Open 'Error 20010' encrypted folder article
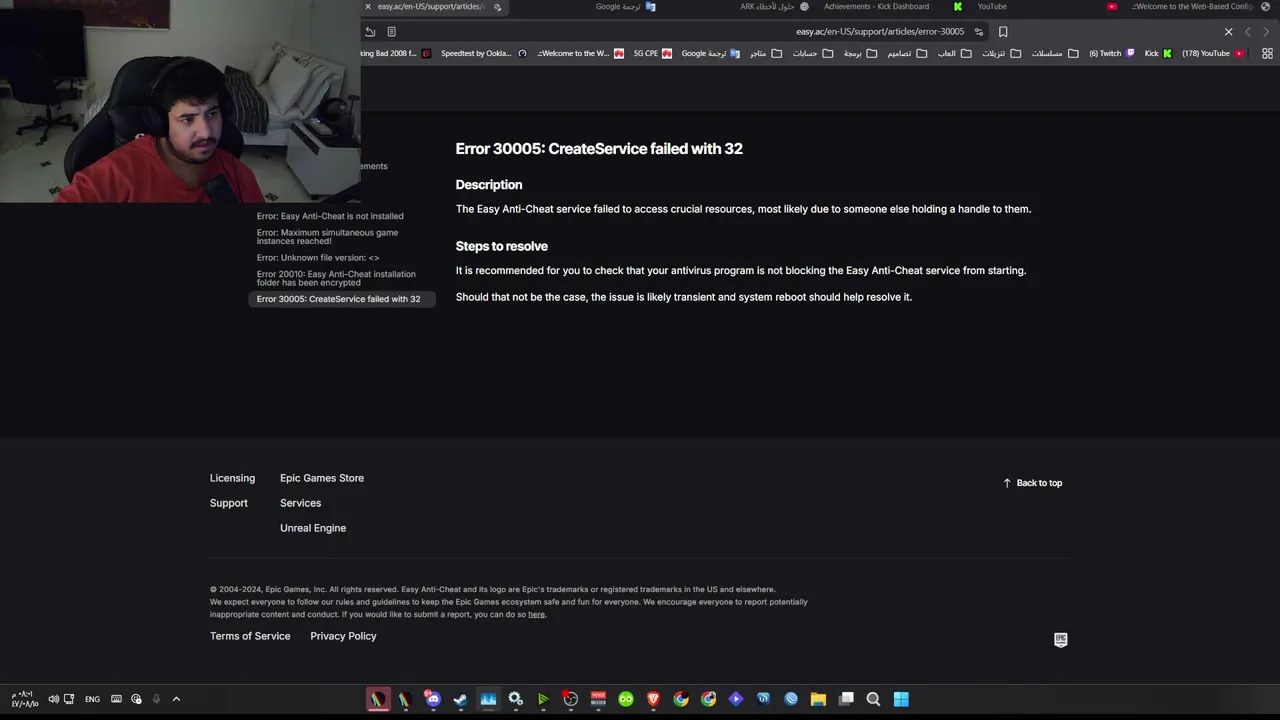 pyautogui.click(x=336, y=278)
